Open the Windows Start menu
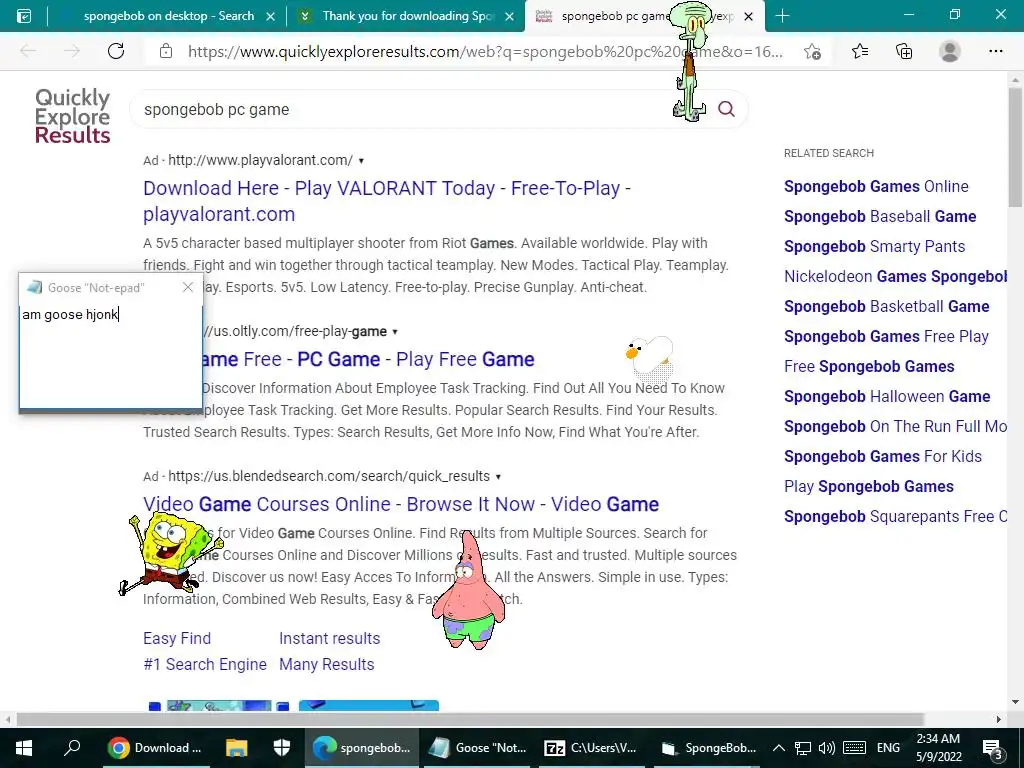This screenshot has width=1024, height=768. click(x=24, y=748)
